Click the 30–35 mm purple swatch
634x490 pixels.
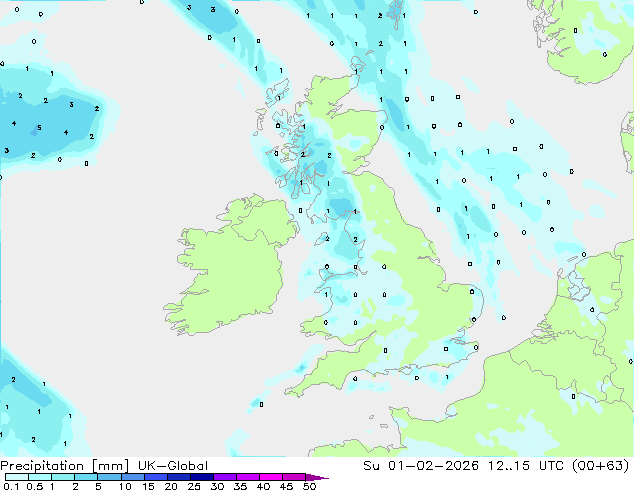pos(224,477)
